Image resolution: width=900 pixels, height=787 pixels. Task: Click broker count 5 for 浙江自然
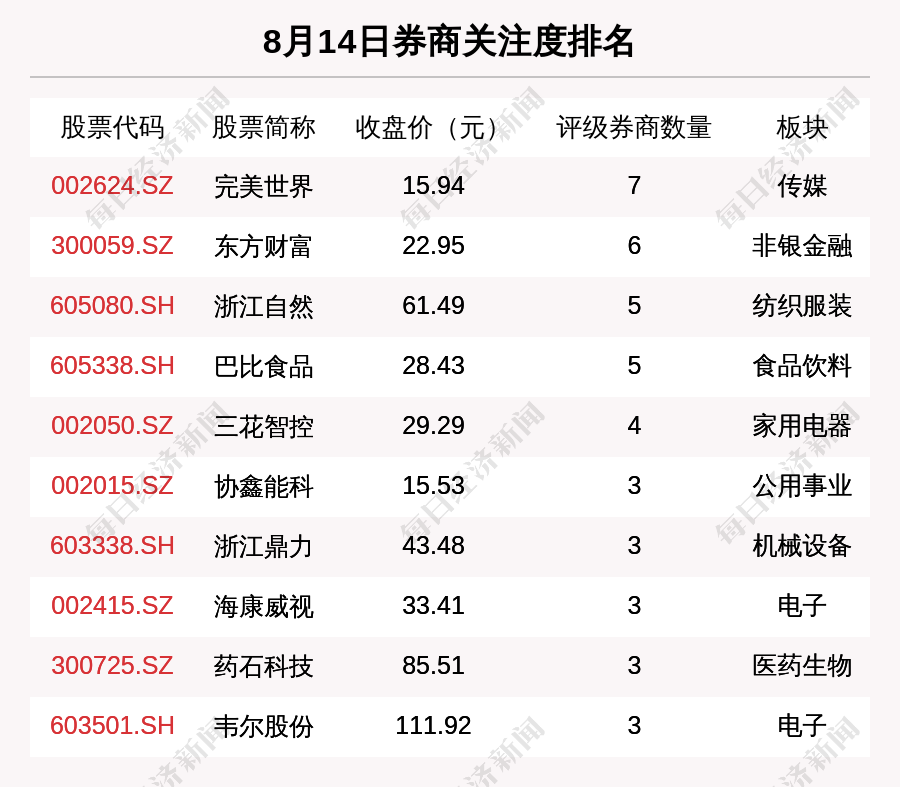(x=634, y=306)
